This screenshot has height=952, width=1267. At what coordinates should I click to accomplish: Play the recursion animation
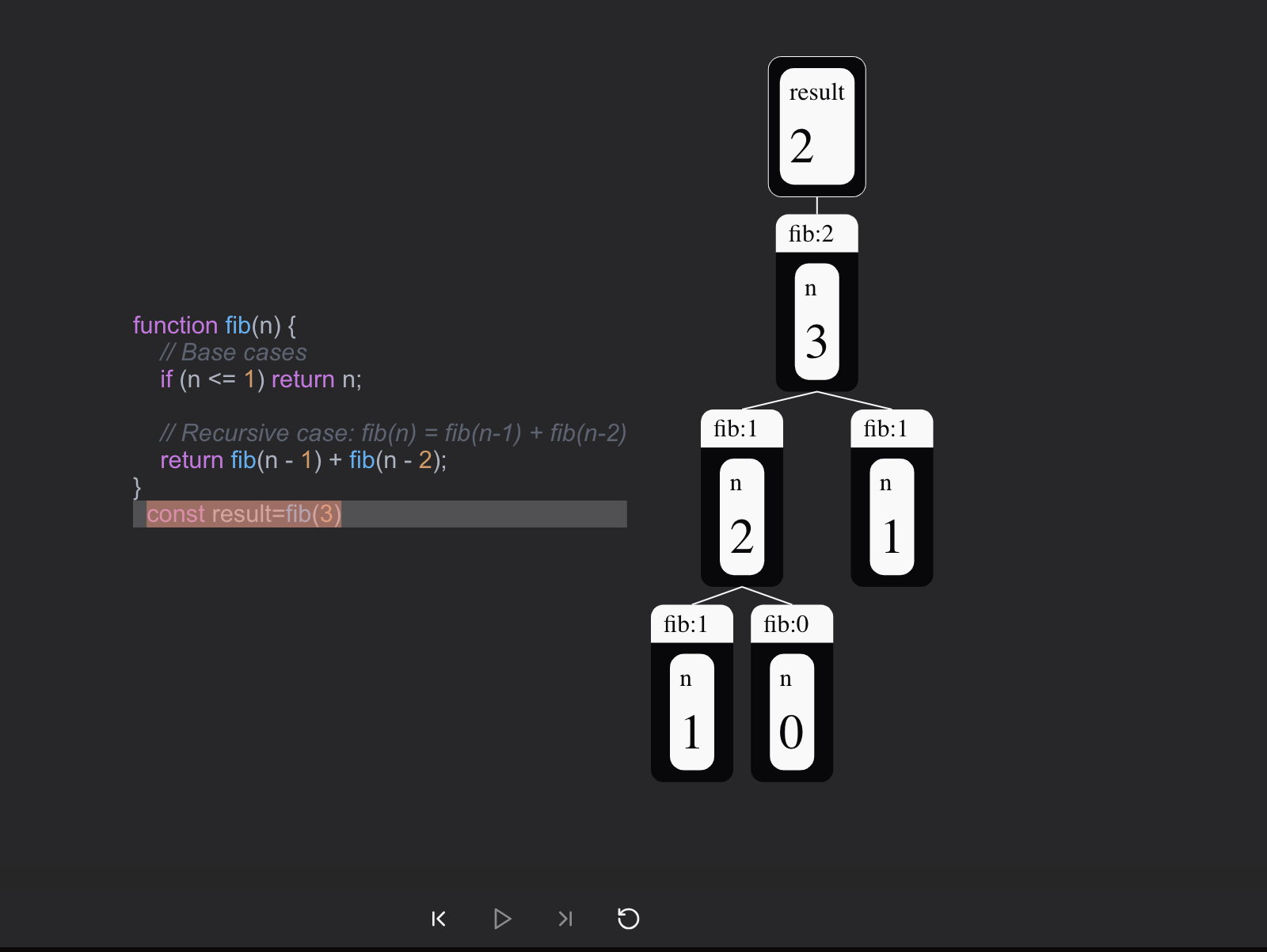click(502, 919)
